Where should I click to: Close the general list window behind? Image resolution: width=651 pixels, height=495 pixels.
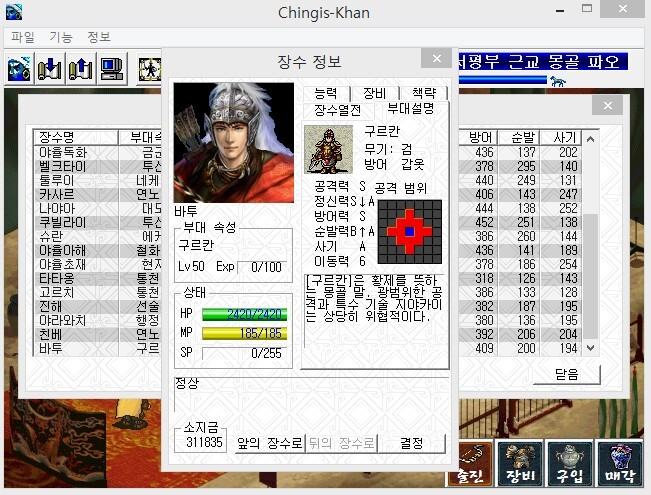tap(607, 105)
